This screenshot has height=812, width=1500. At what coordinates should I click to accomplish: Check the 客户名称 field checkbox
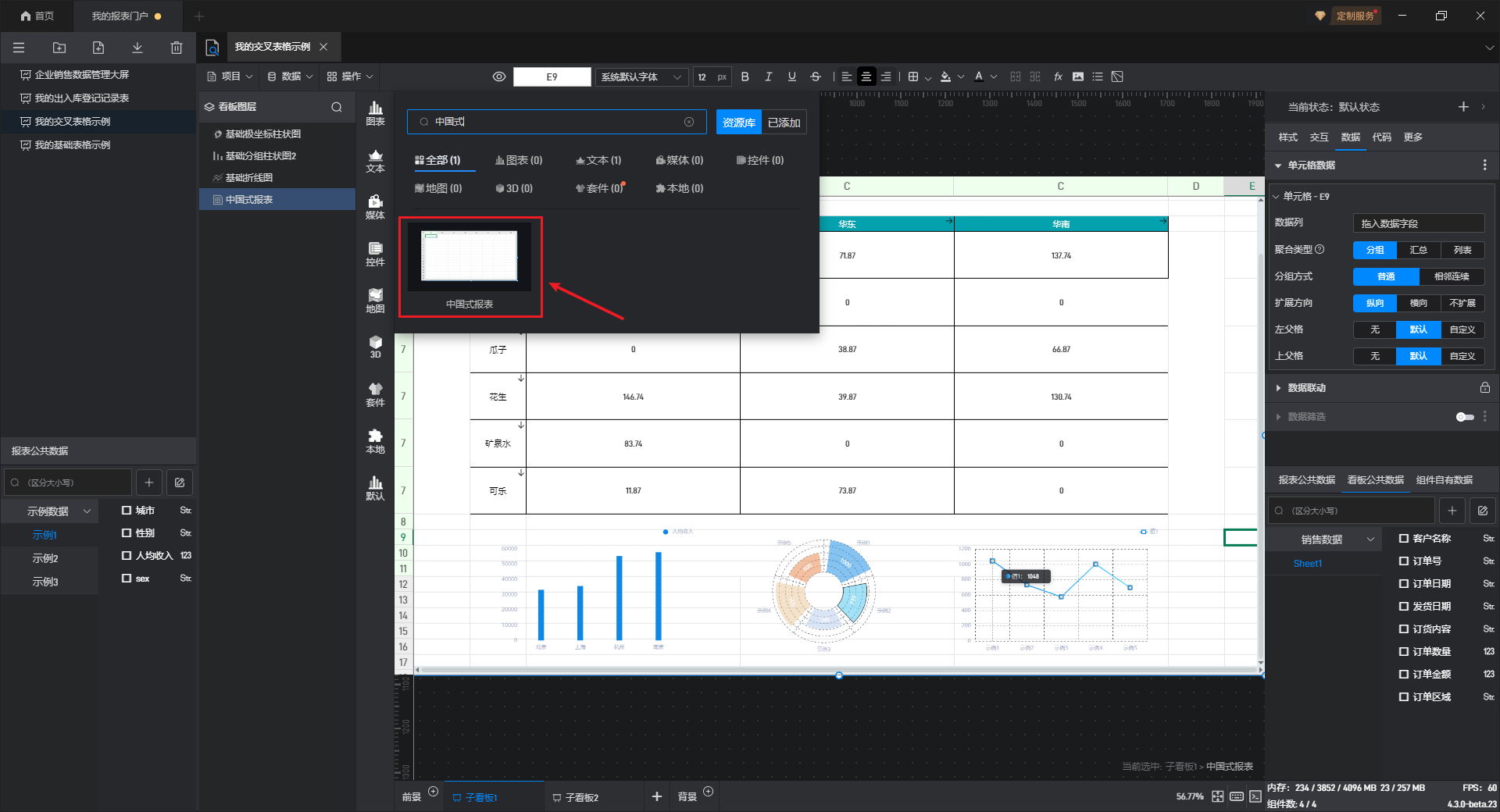pos(1404,539)
